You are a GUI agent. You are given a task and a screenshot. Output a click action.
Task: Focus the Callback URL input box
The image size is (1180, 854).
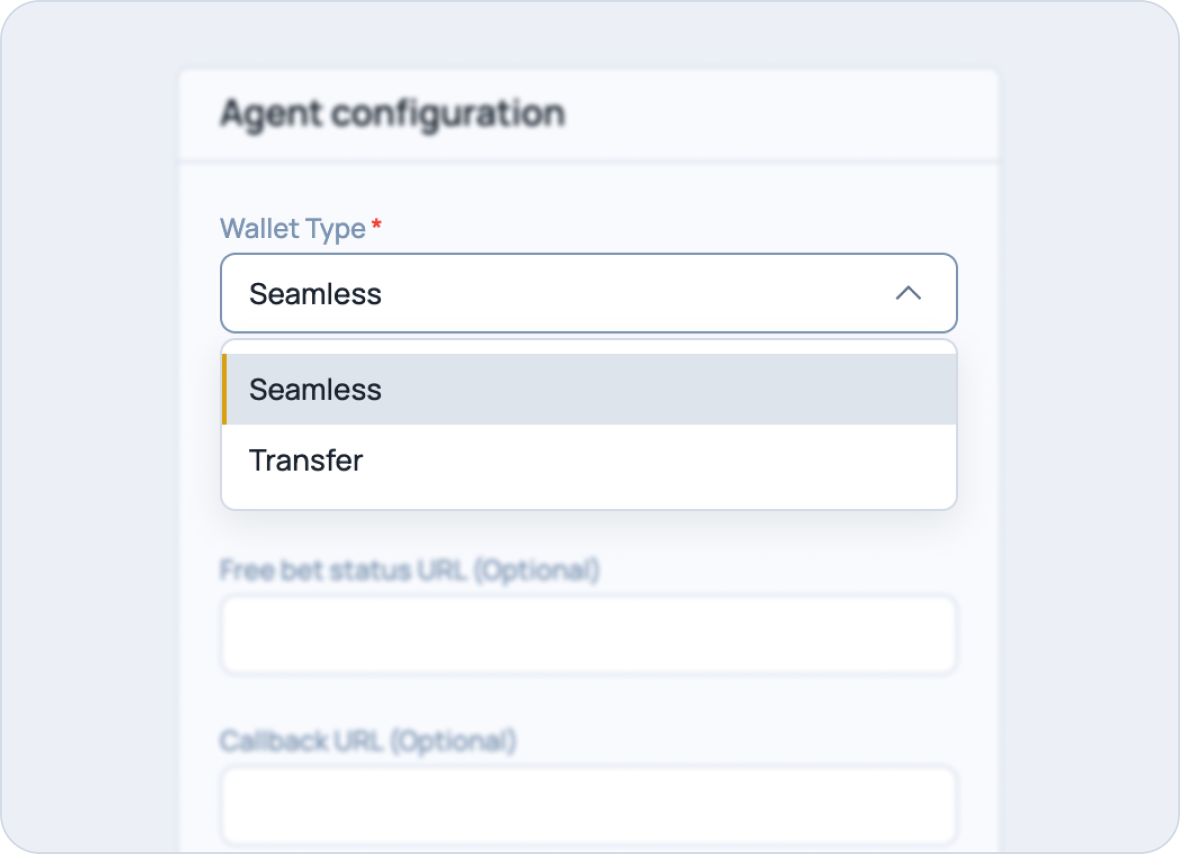click(x=588, y=805)
